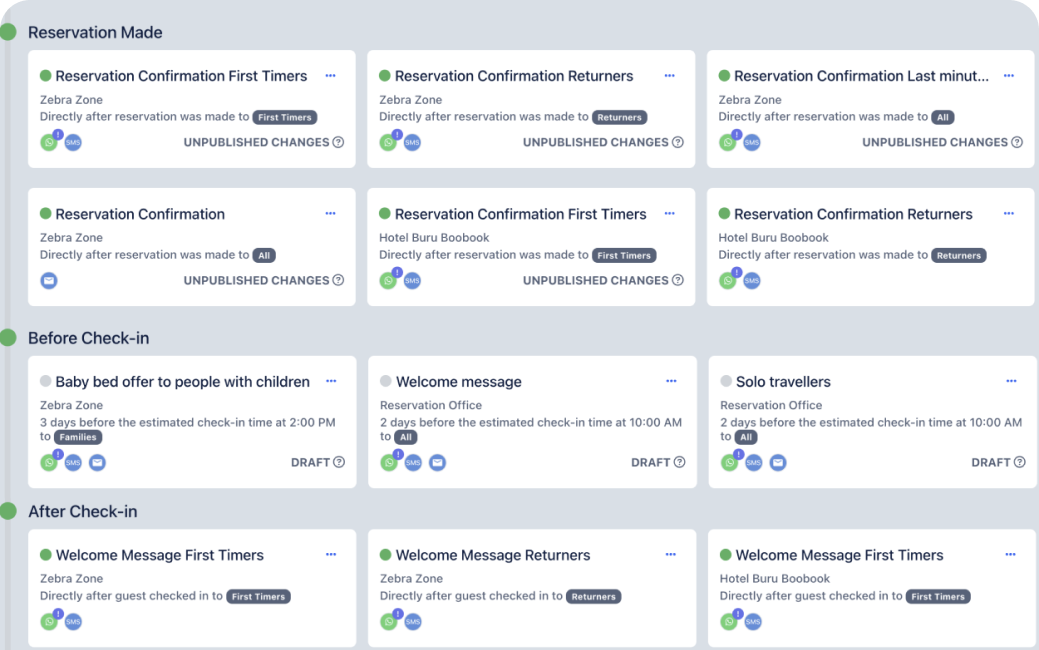Click email icon on Baby bed offer card

pyautogui.click(x=97, y=462)
